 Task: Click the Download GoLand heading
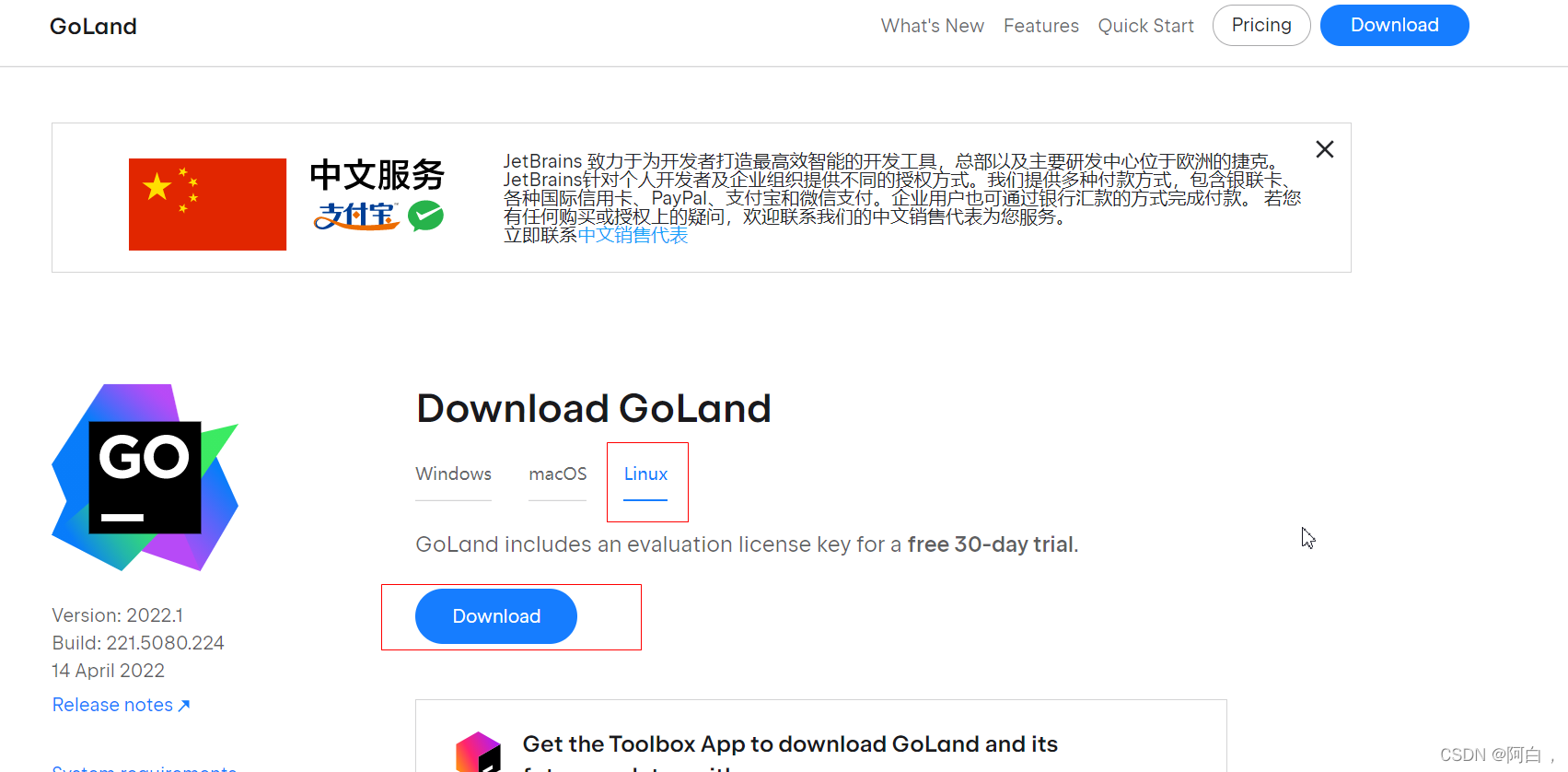(594, 408)
